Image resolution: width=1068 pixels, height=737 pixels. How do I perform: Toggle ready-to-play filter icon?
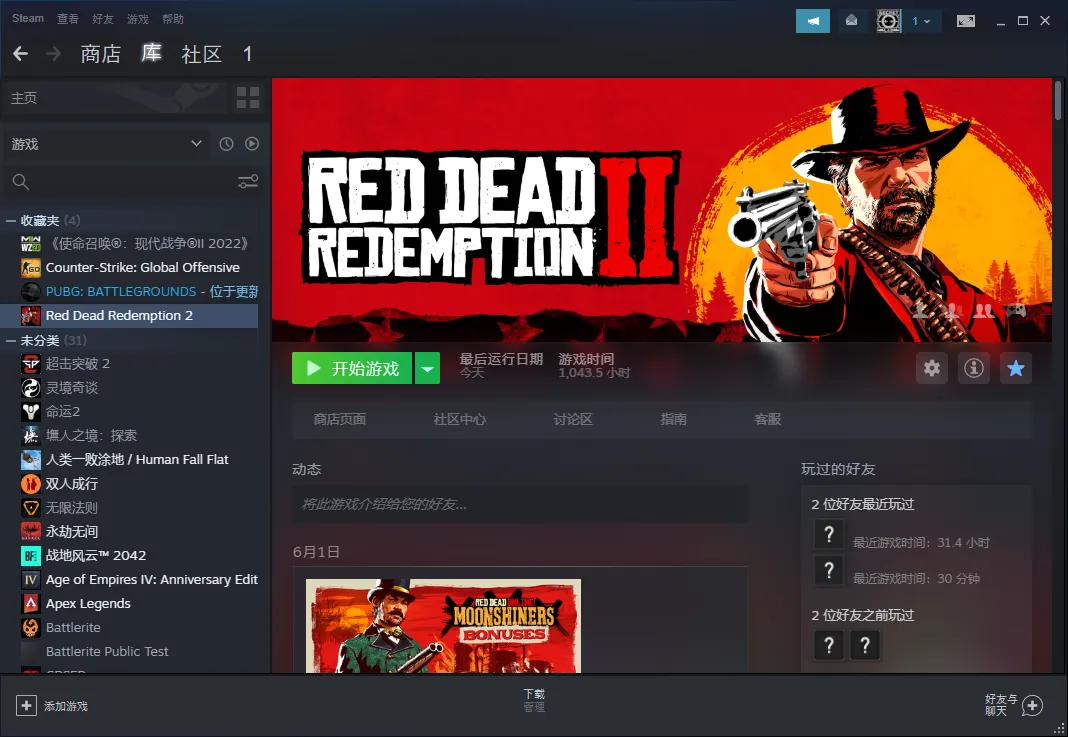coord(252,144)
